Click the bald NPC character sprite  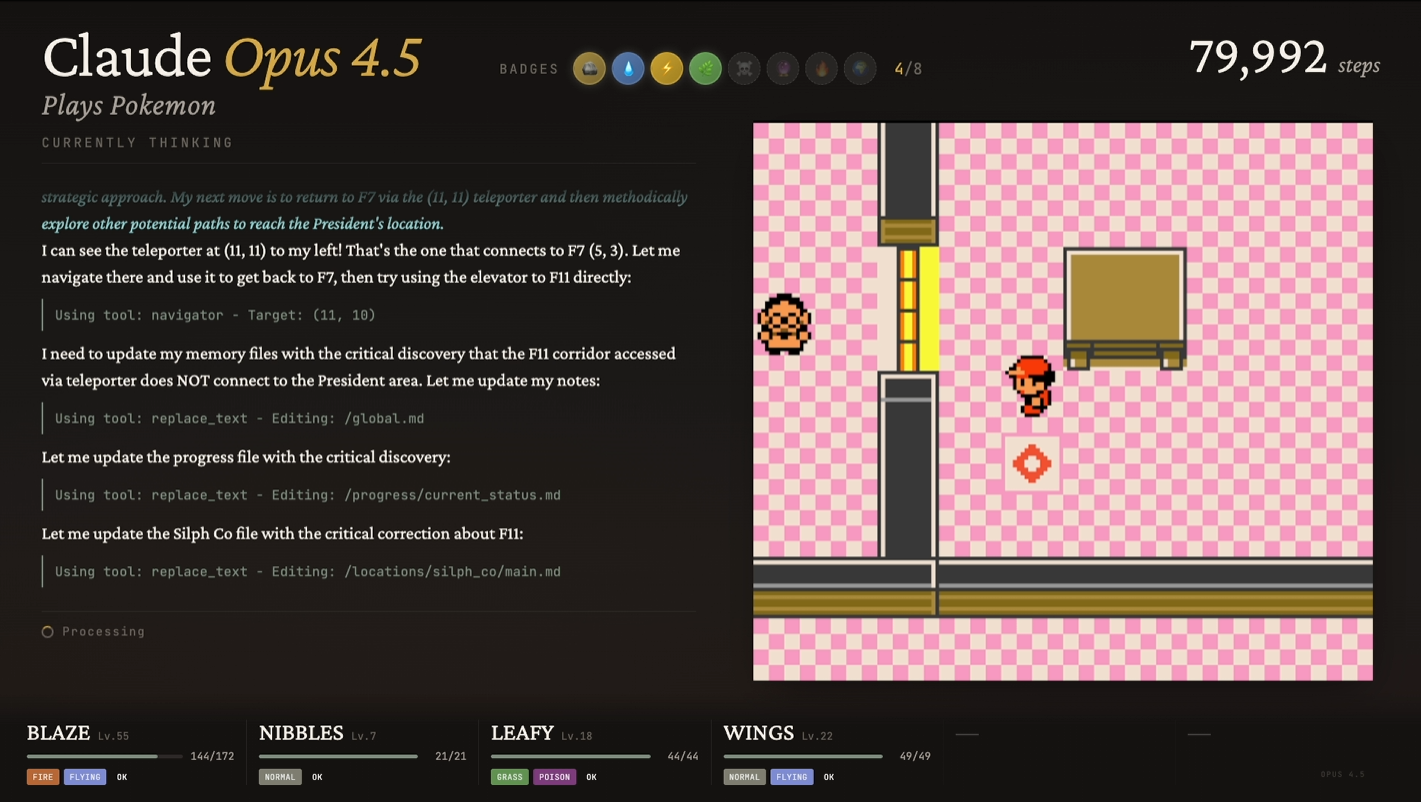coord(784,324)
